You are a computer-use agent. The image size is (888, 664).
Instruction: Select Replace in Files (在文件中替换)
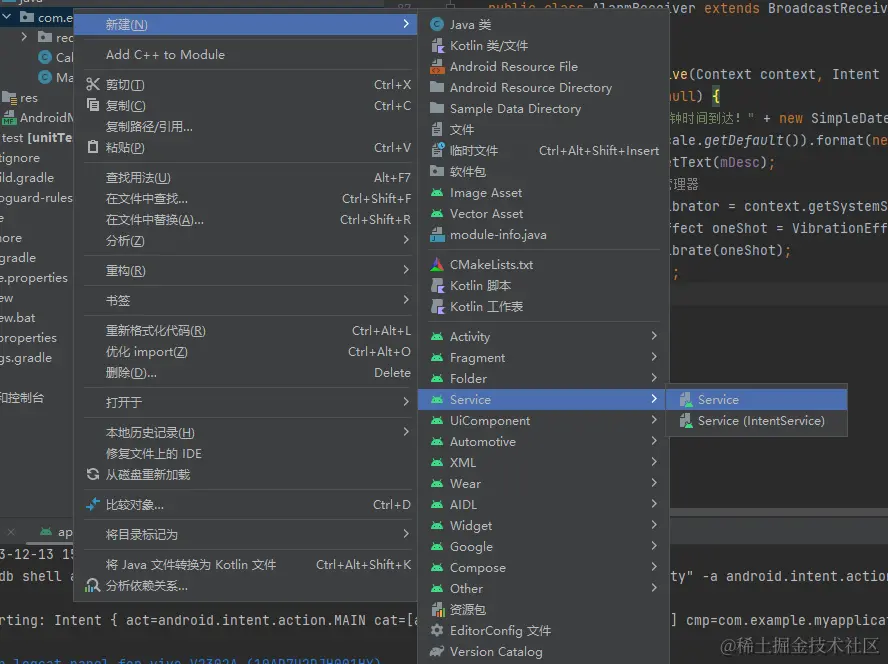246,220
